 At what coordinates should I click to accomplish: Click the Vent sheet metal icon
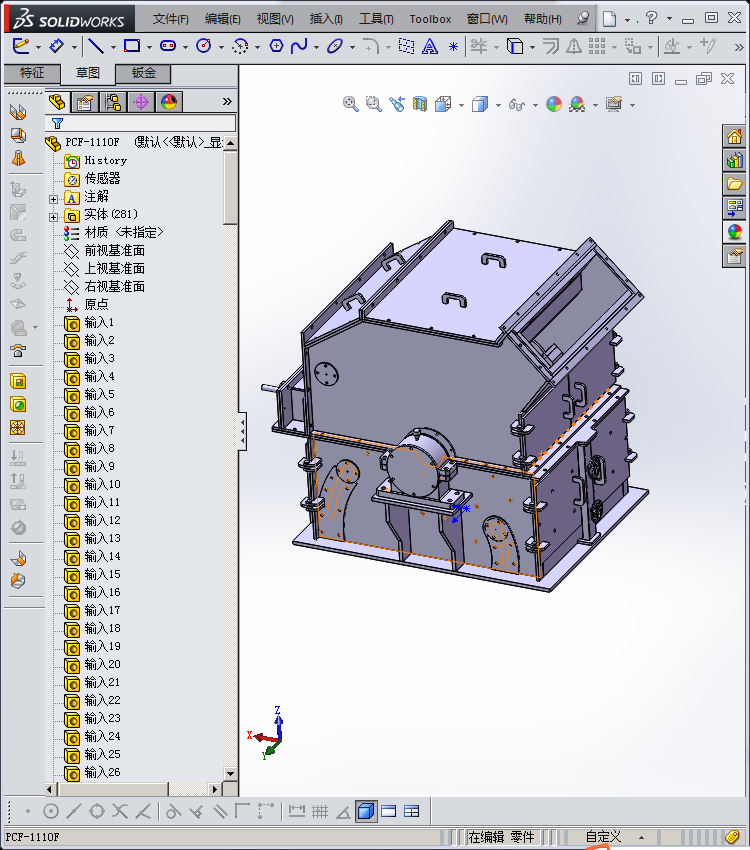coord(18,427)
